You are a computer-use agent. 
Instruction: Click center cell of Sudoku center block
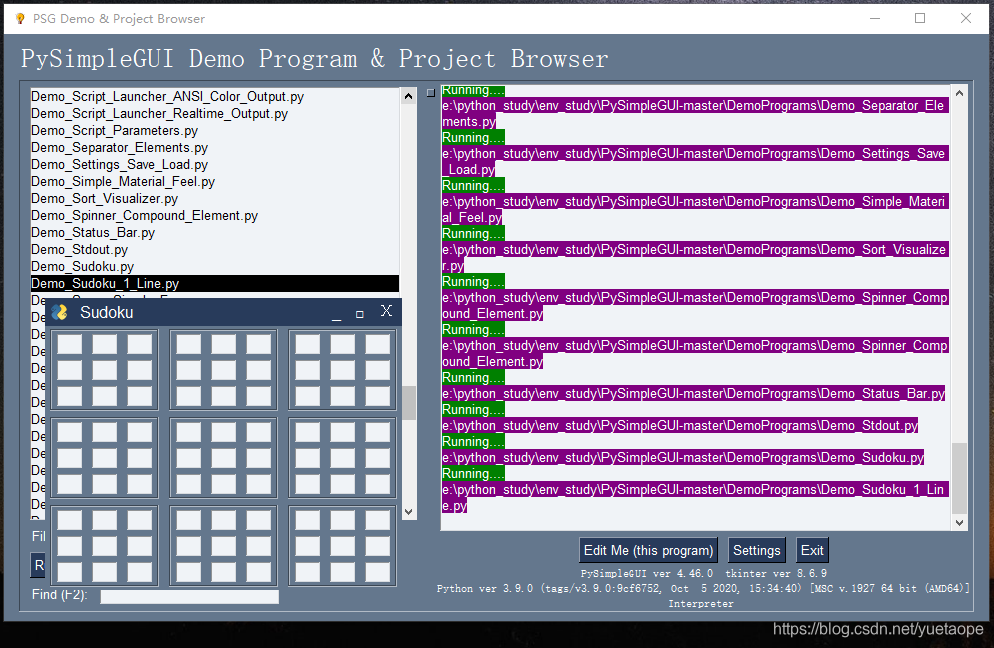[x=224, y=458]
